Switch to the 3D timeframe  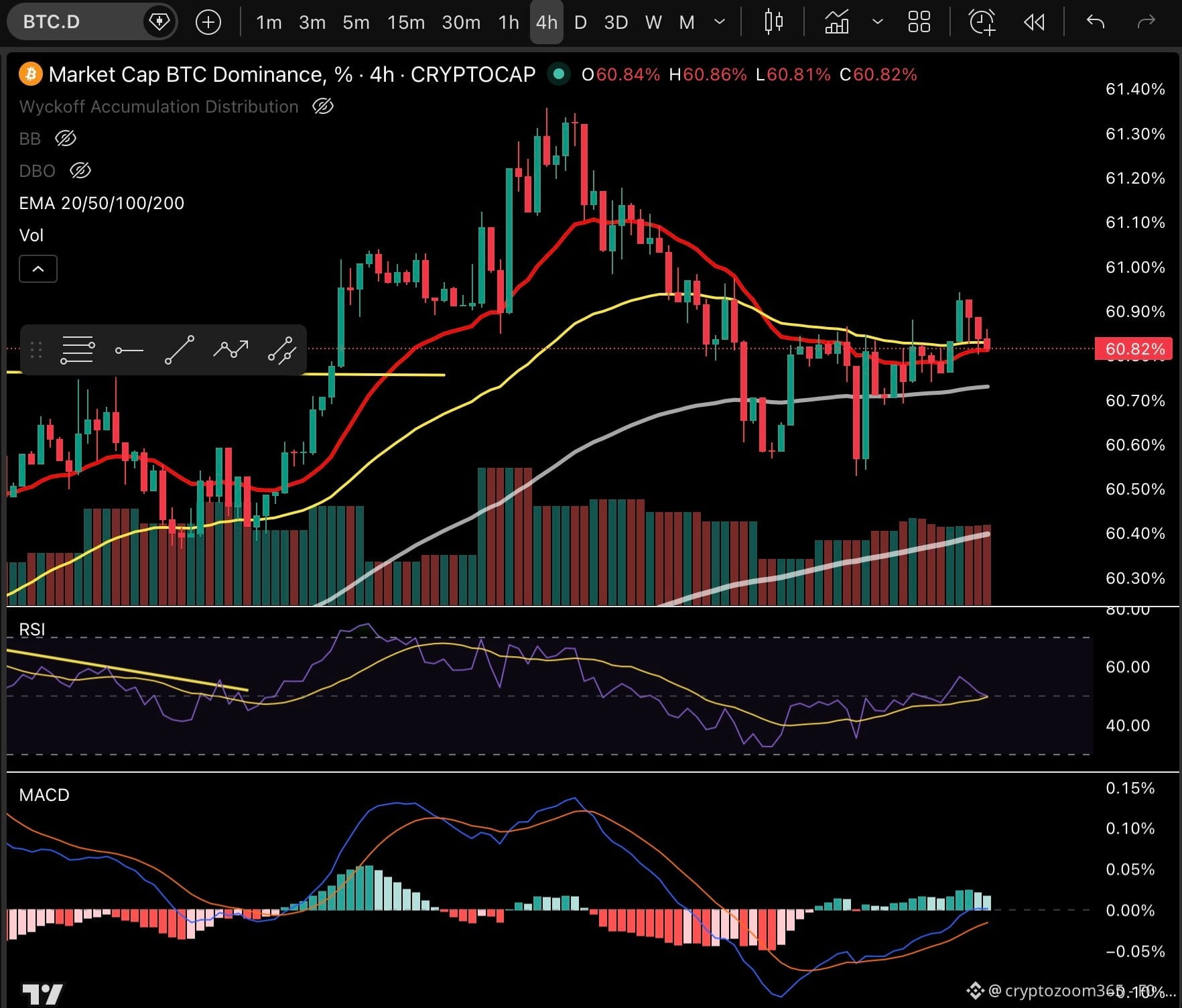616,22
